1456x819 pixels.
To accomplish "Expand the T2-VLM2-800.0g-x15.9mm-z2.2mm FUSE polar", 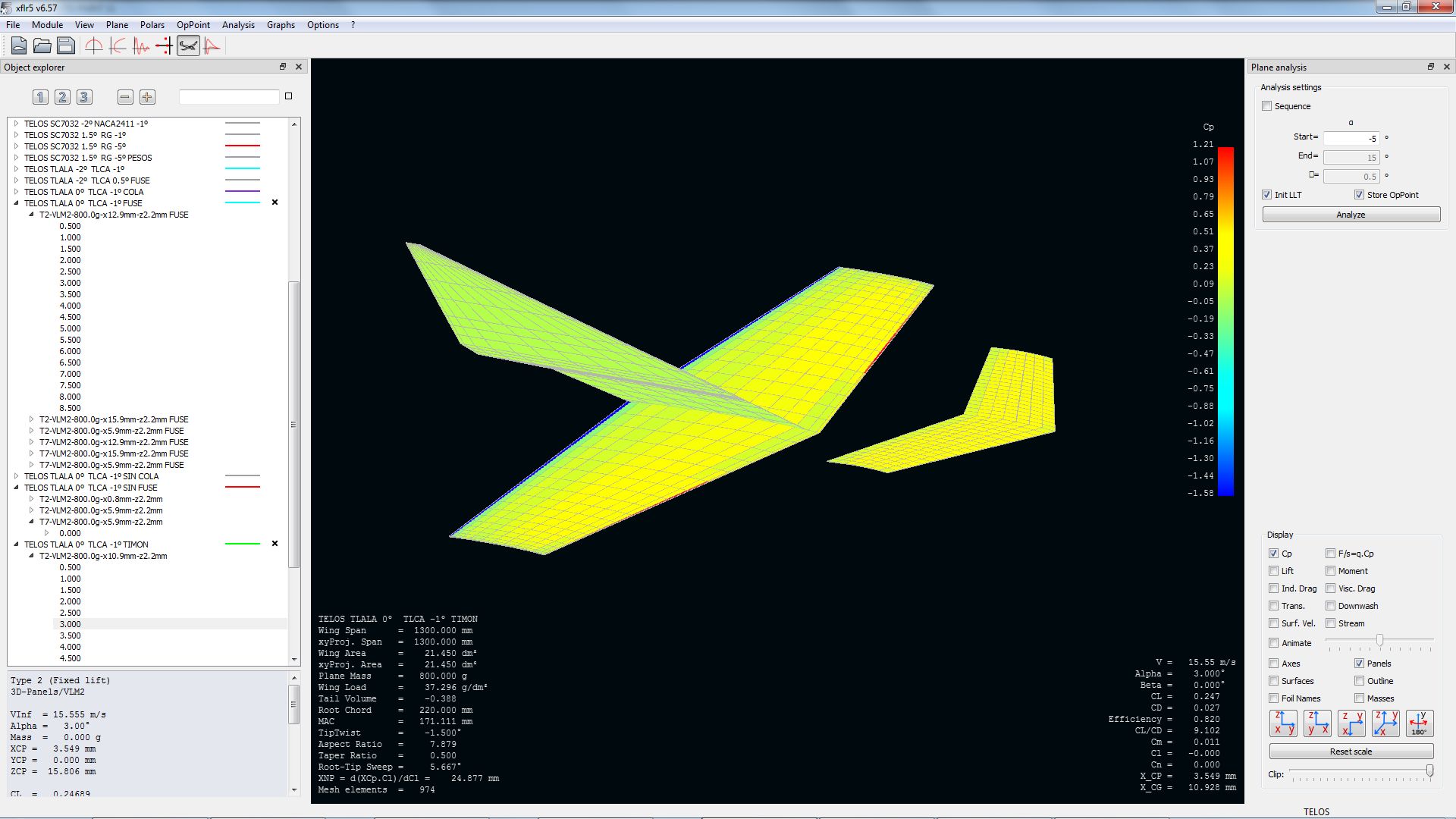I will pyautogui.click(x=31, y=419).
